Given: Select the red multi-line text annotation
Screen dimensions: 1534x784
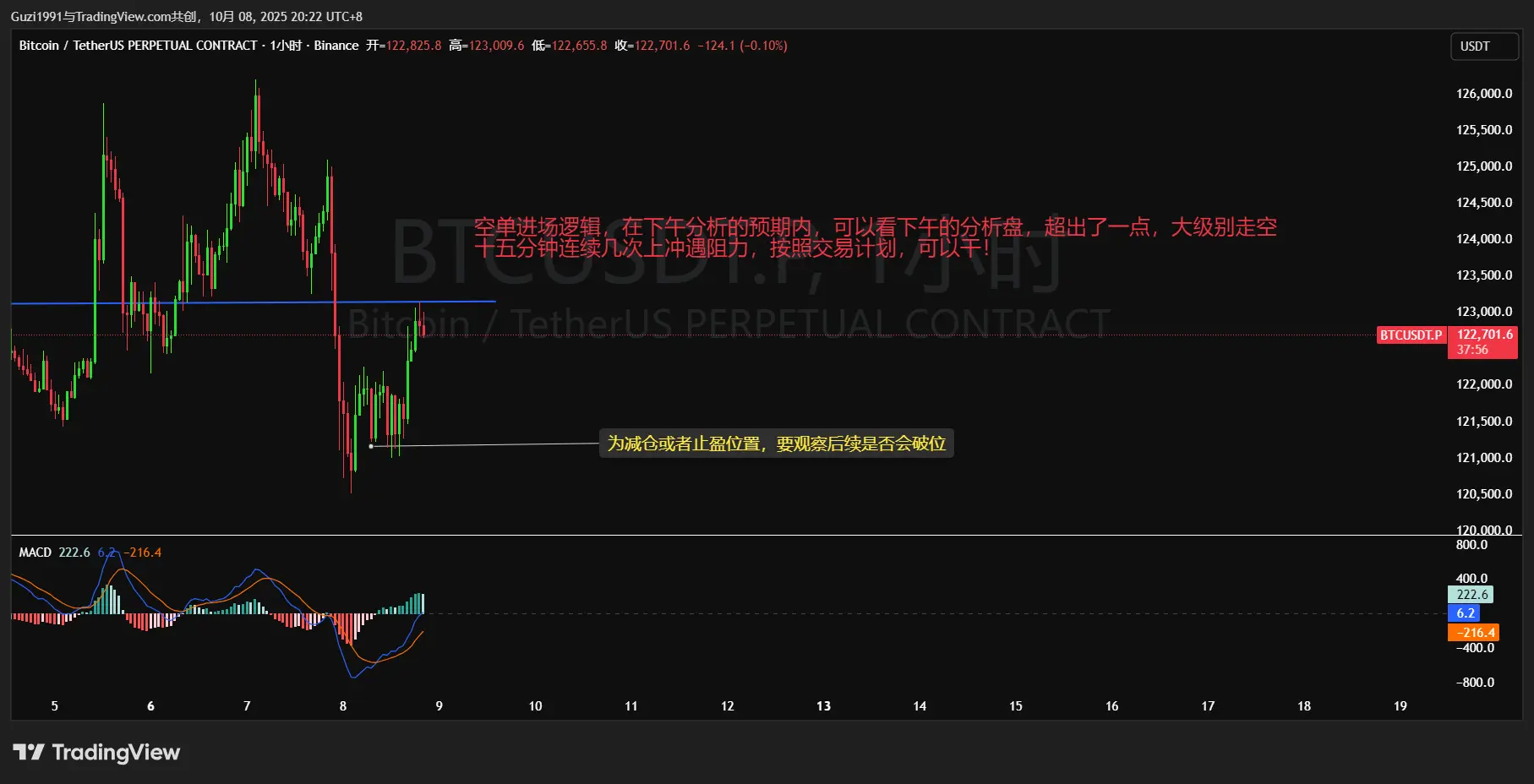Looking at the screenshot, I should [x=875, y=237].
